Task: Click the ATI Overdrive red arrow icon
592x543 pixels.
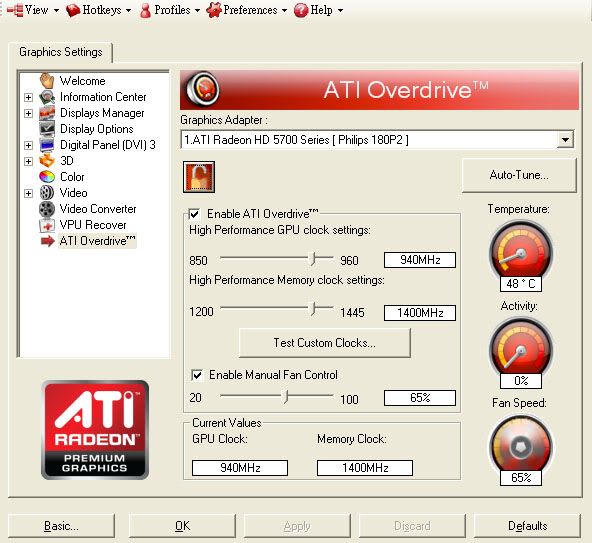Action: pyautogui.click(x=48, y=241)
